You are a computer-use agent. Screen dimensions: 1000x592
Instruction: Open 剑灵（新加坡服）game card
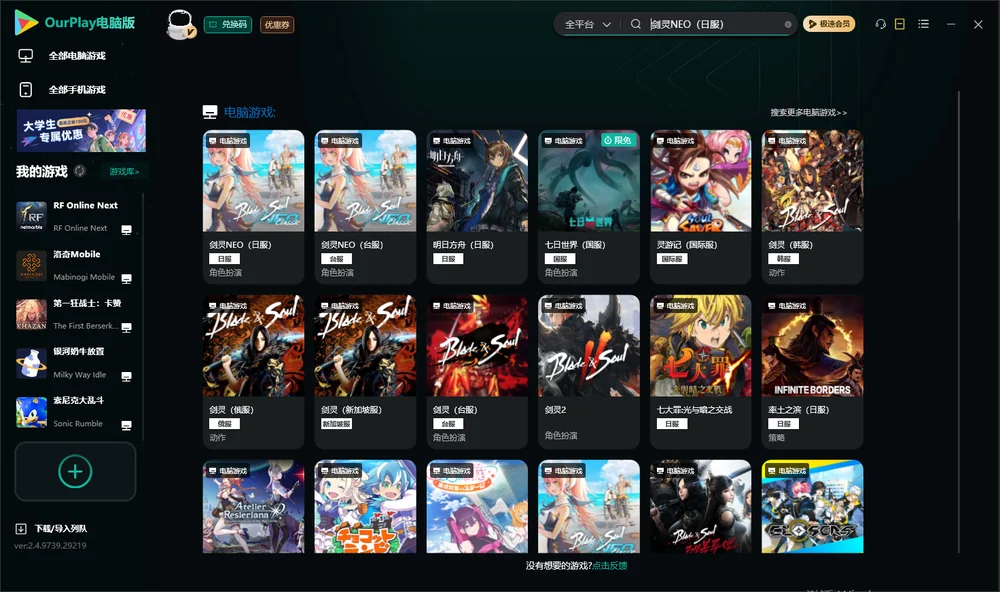pos(365,371)
